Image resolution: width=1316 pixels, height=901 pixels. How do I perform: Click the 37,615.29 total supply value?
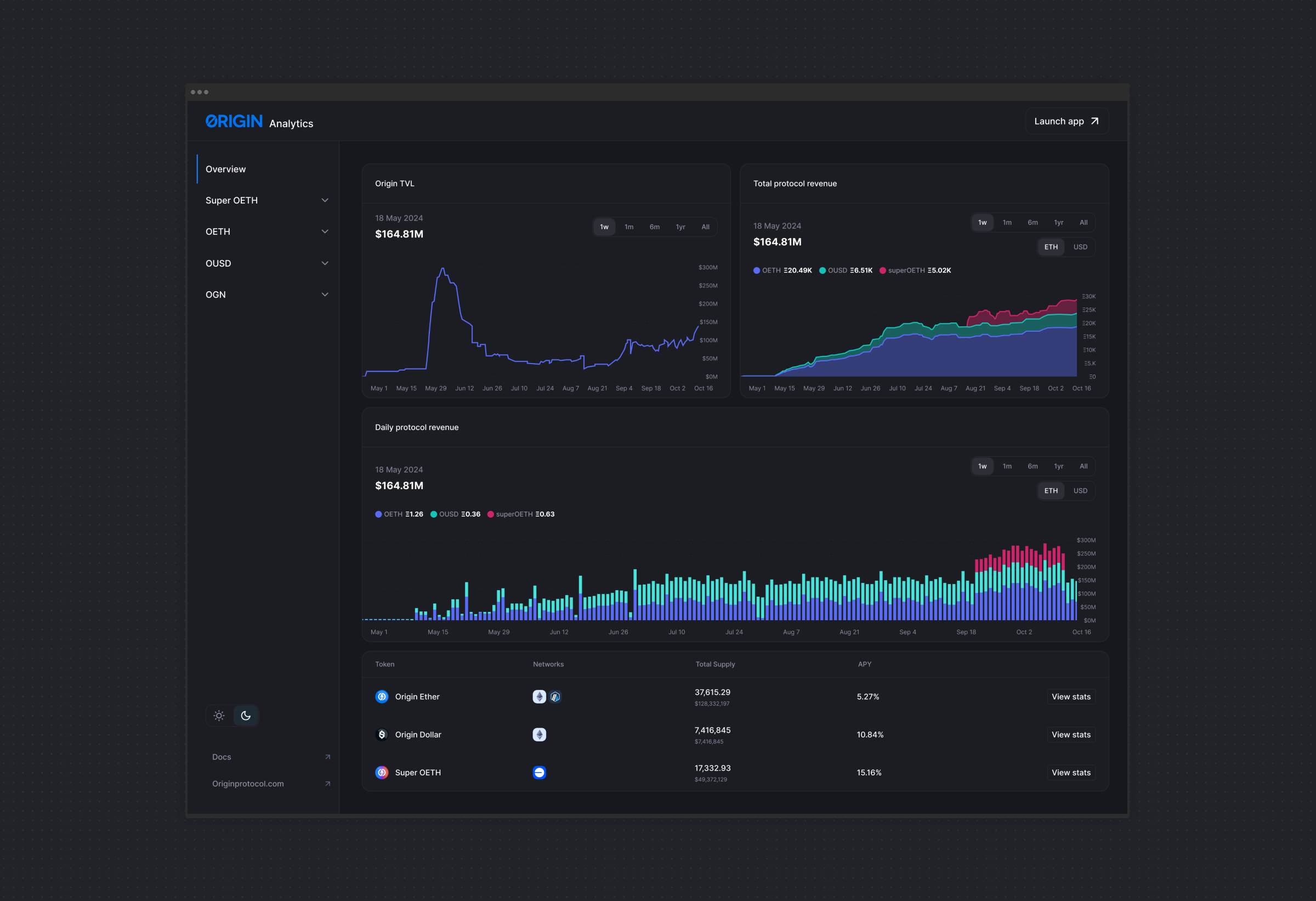click(x=712, y=692)
